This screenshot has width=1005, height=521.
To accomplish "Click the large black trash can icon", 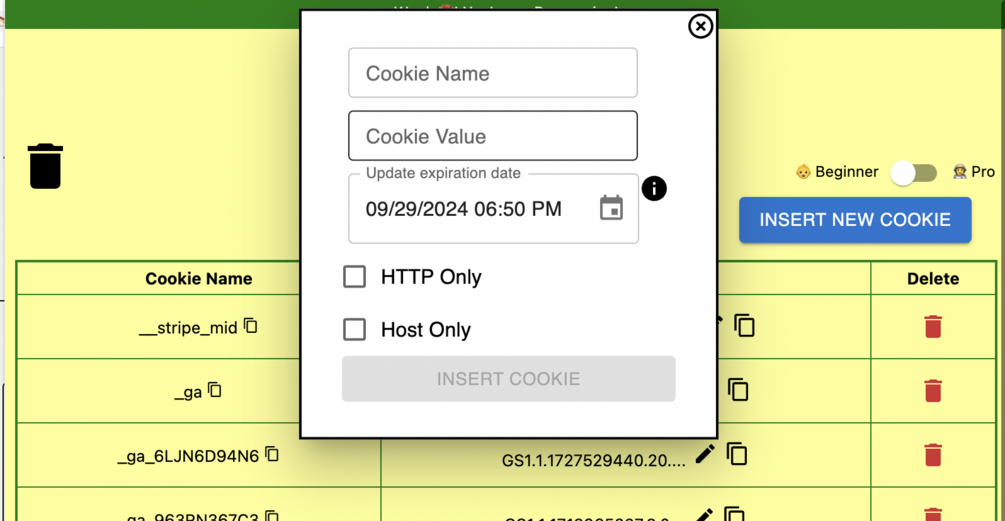I will coord(45,166).
